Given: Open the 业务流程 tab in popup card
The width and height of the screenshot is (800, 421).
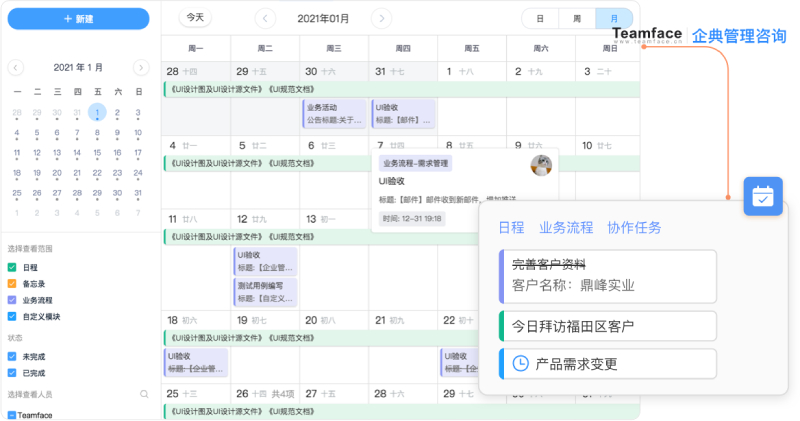Looking at the screenshot, I should 566,228.
